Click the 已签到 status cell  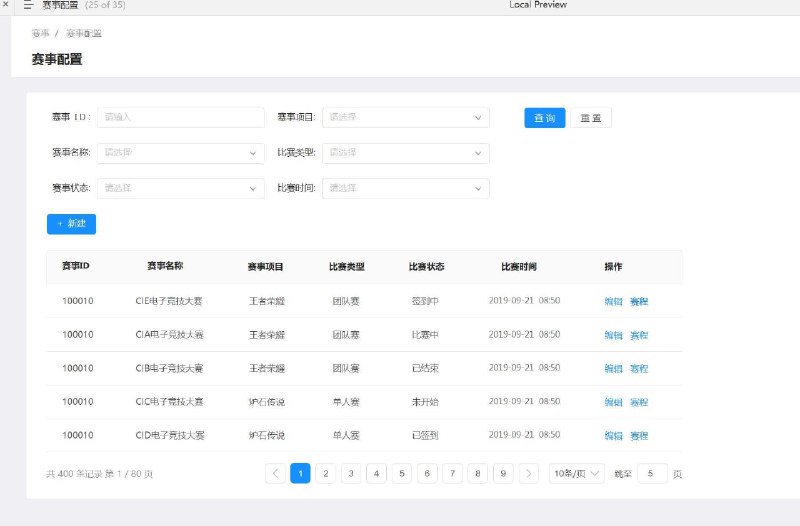tap(425, 435)
